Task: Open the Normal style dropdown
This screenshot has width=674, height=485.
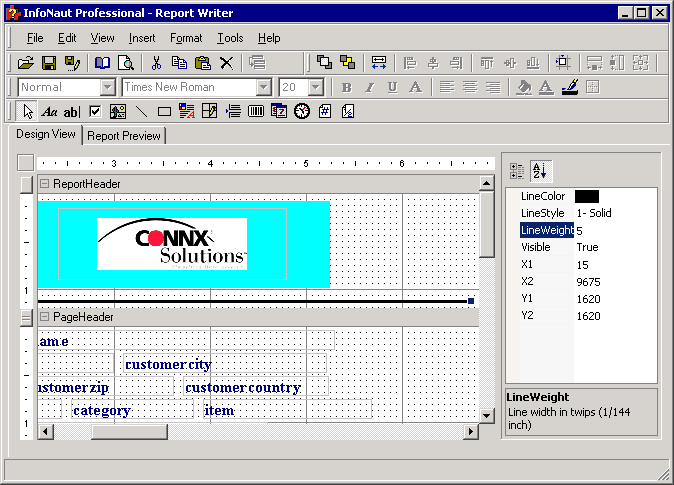Action: (x=107, y=87)
